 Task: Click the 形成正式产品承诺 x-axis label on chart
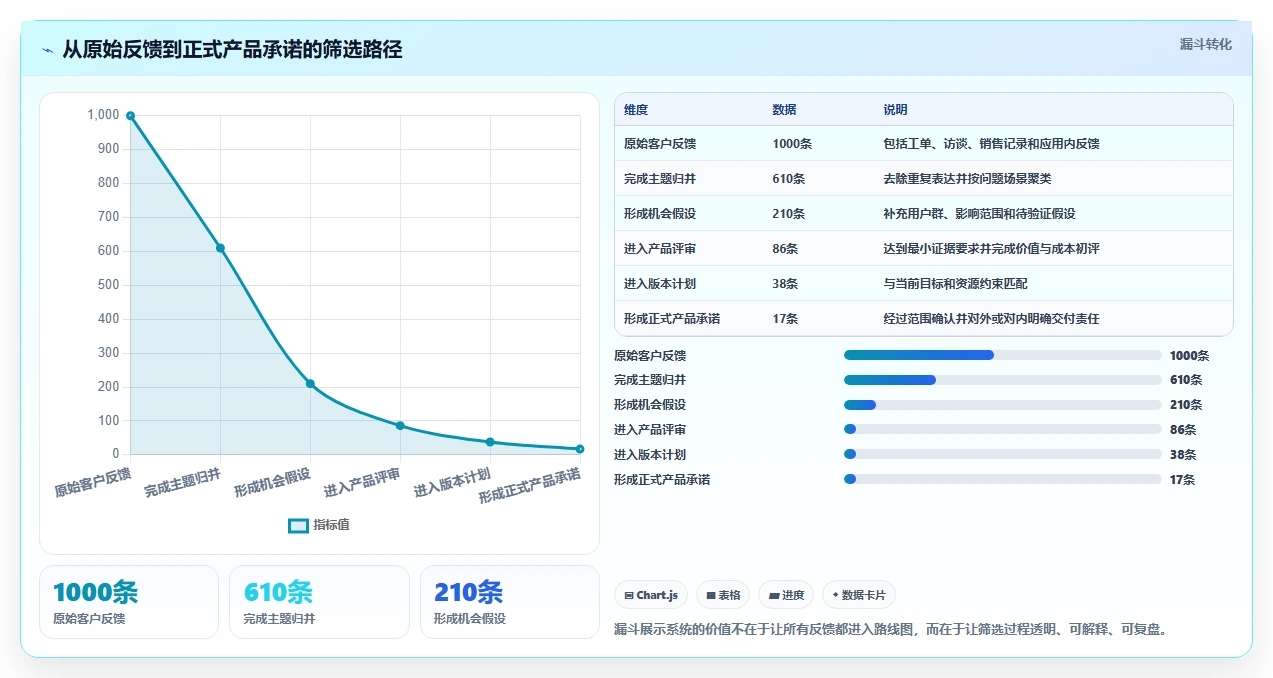(x=530, y=487)
